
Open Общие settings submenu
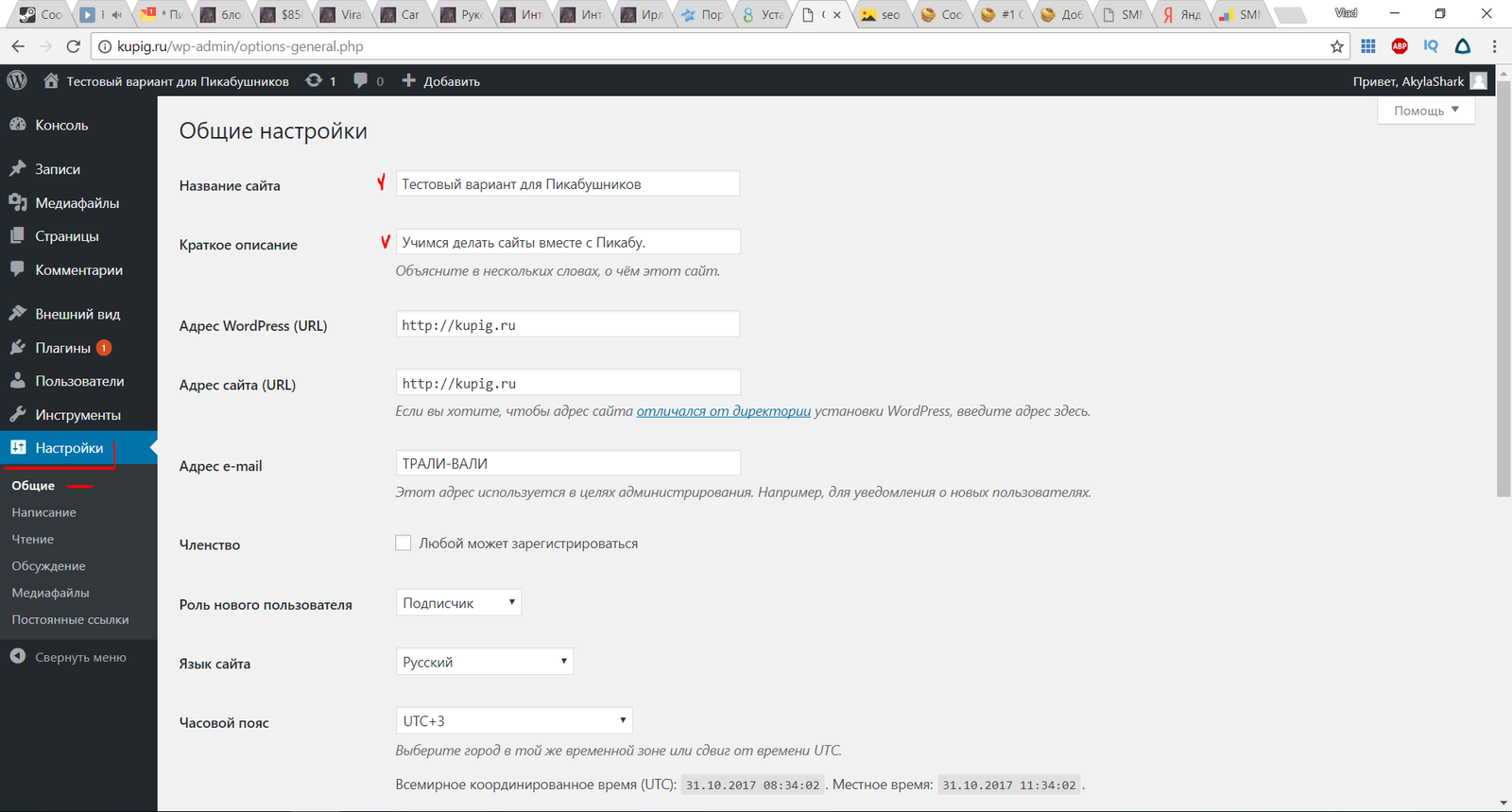pyautogui.click(x=33, y=486)
